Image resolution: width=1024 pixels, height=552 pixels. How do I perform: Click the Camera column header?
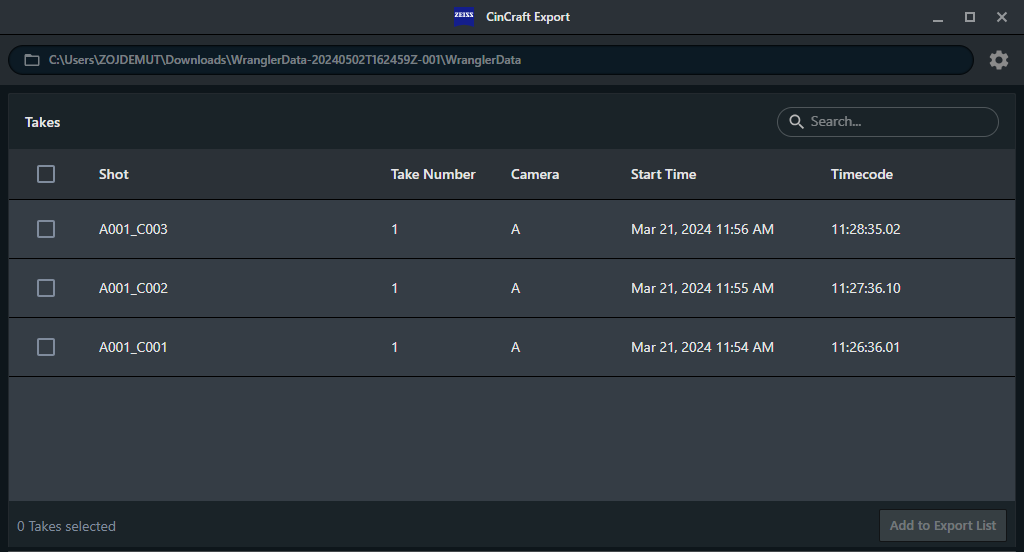(x=535, y=174)
